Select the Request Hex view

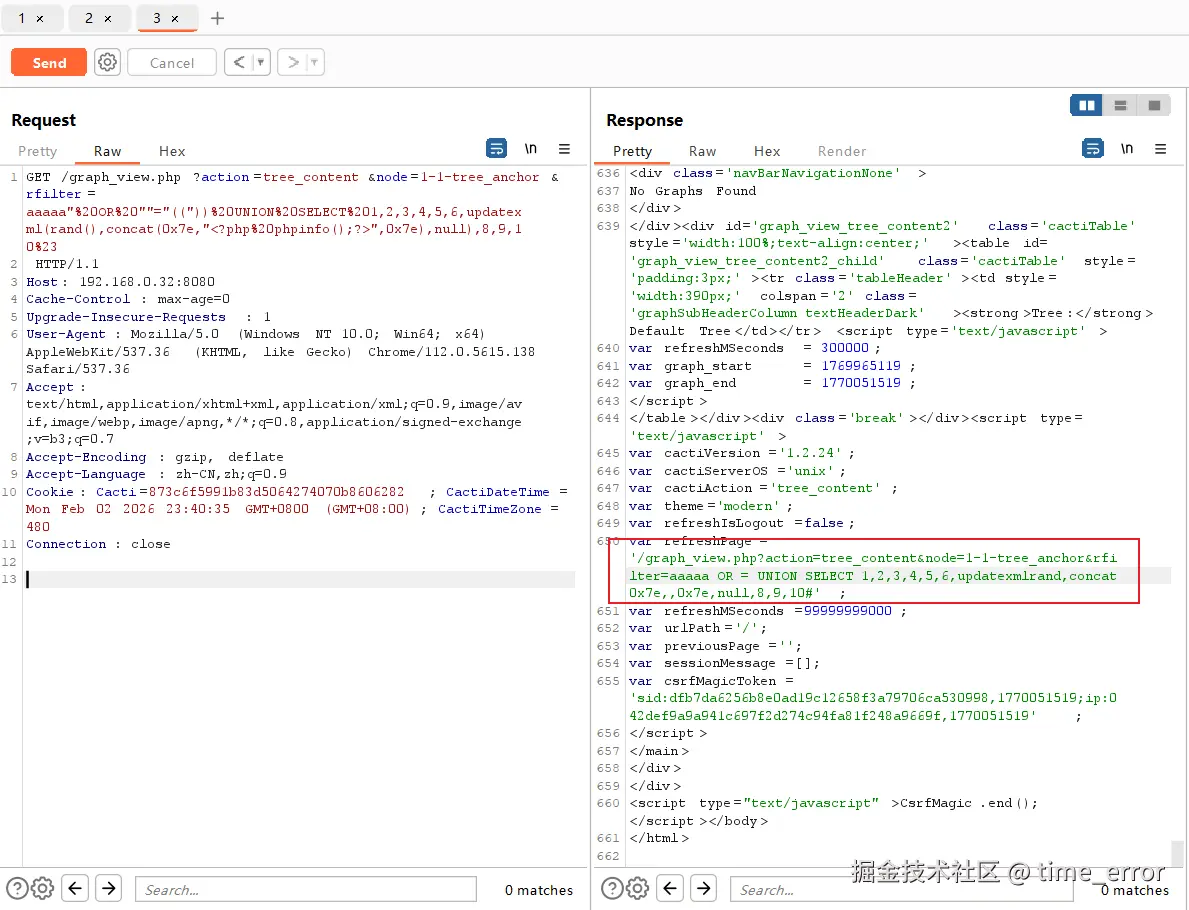[x=172, y=151]
